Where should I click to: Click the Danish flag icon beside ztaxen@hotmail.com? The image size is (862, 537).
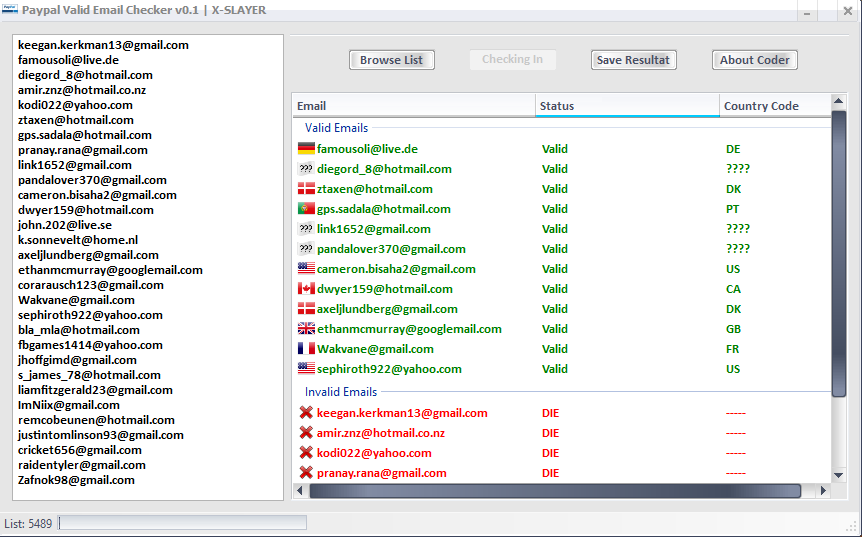coord(306,189)
